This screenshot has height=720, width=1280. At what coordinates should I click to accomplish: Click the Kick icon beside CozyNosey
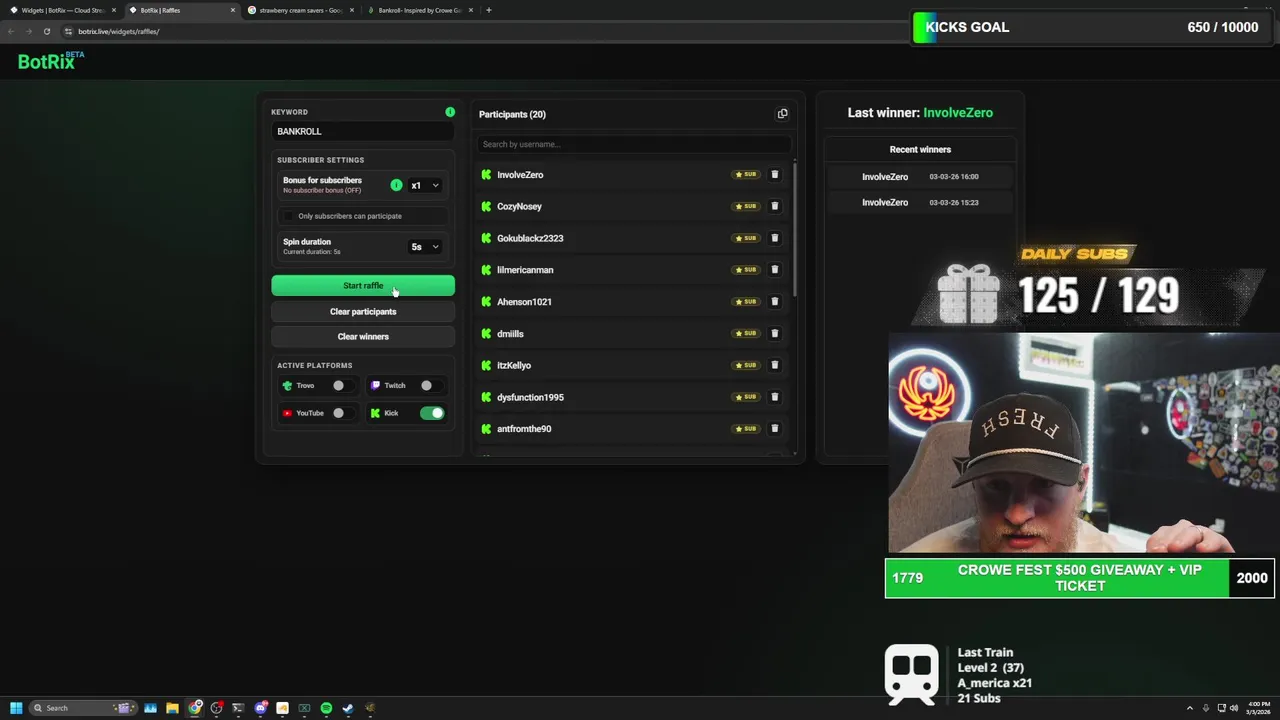(486, 206)
